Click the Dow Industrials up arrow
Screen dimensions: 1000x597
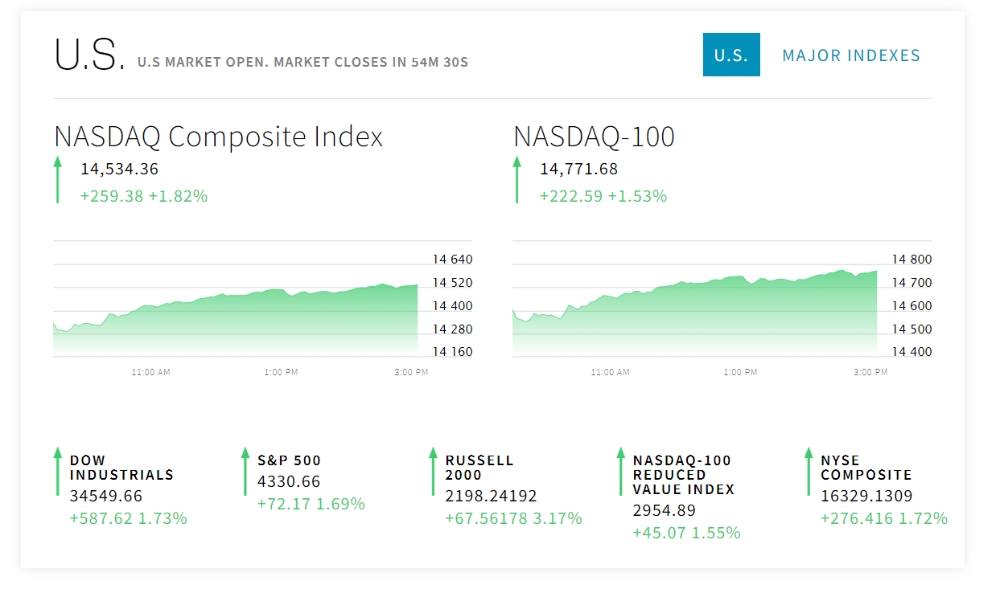pos(57,472)
